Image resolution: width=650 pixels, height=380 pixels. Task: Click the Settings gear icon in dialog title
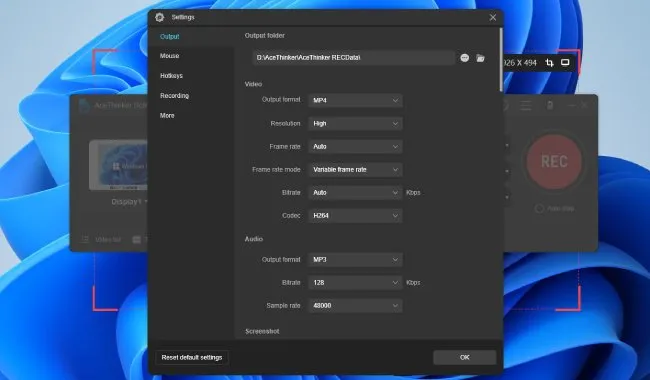click(160, 17)
